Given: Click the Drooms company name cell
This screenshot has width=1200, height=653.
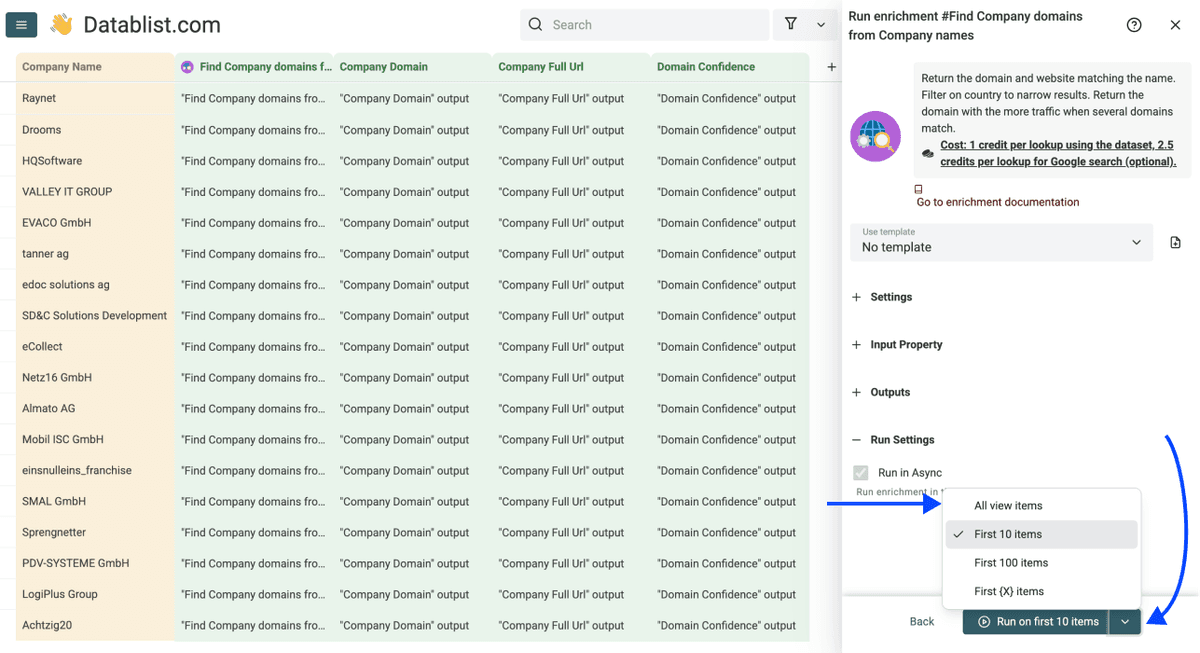Looking at the screenshot, I should click(95, 130).
